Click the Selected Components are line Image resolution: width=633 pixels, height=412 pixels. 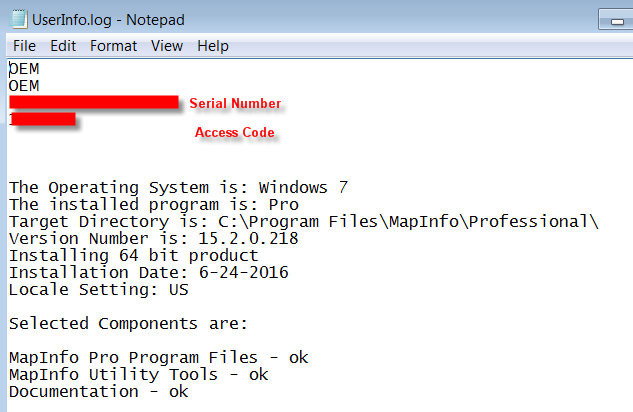pyautogui.click(x=127, y=323)
